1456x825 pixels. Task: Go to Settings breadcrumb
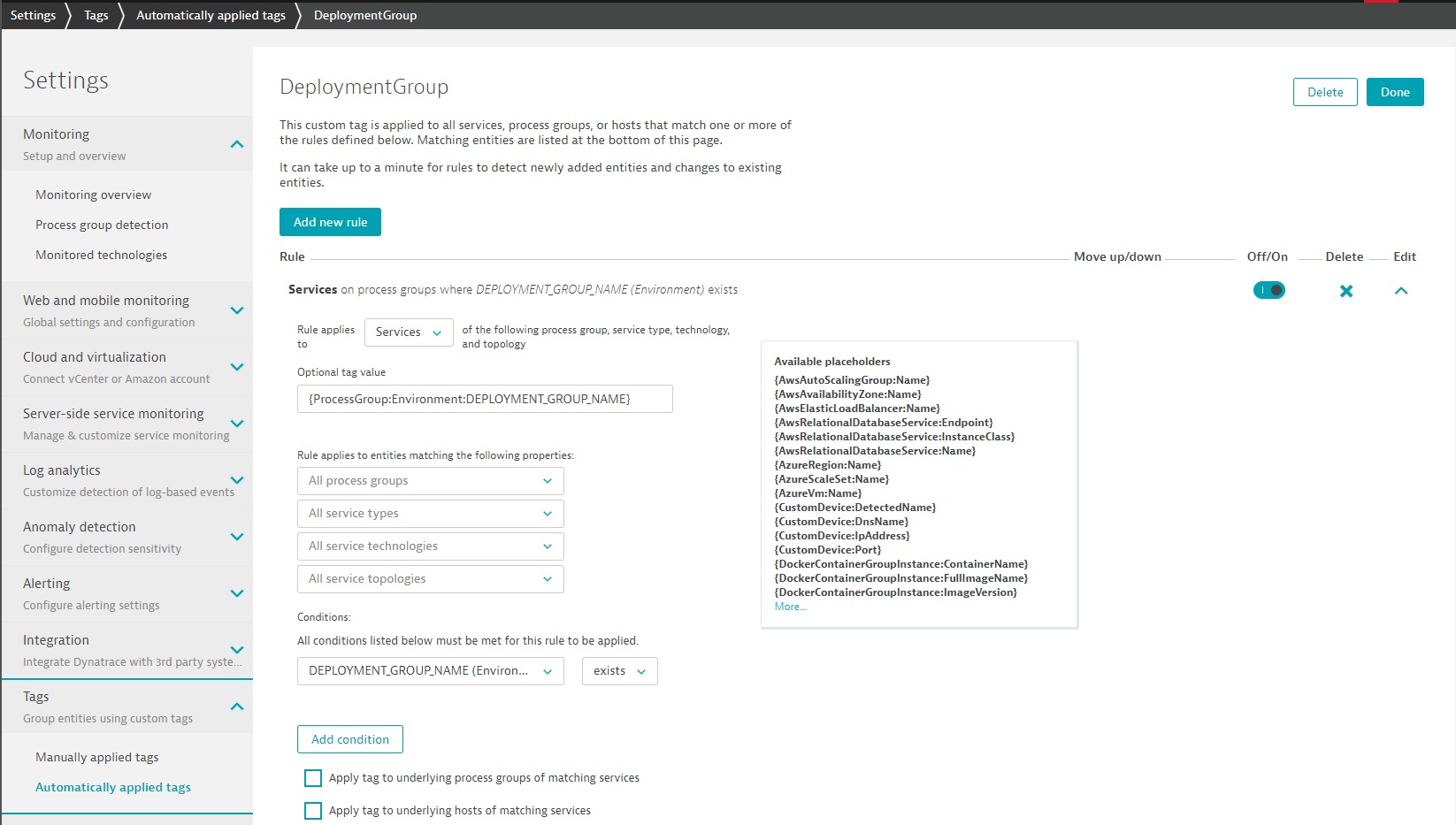point(33,15)
